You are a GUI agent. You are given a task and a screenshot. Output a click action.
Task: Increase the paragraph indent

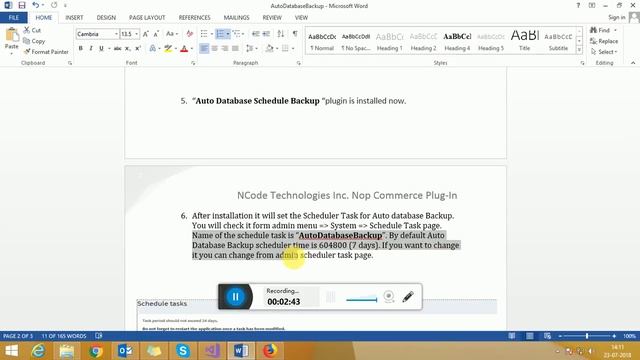click(x=266, y=34)
